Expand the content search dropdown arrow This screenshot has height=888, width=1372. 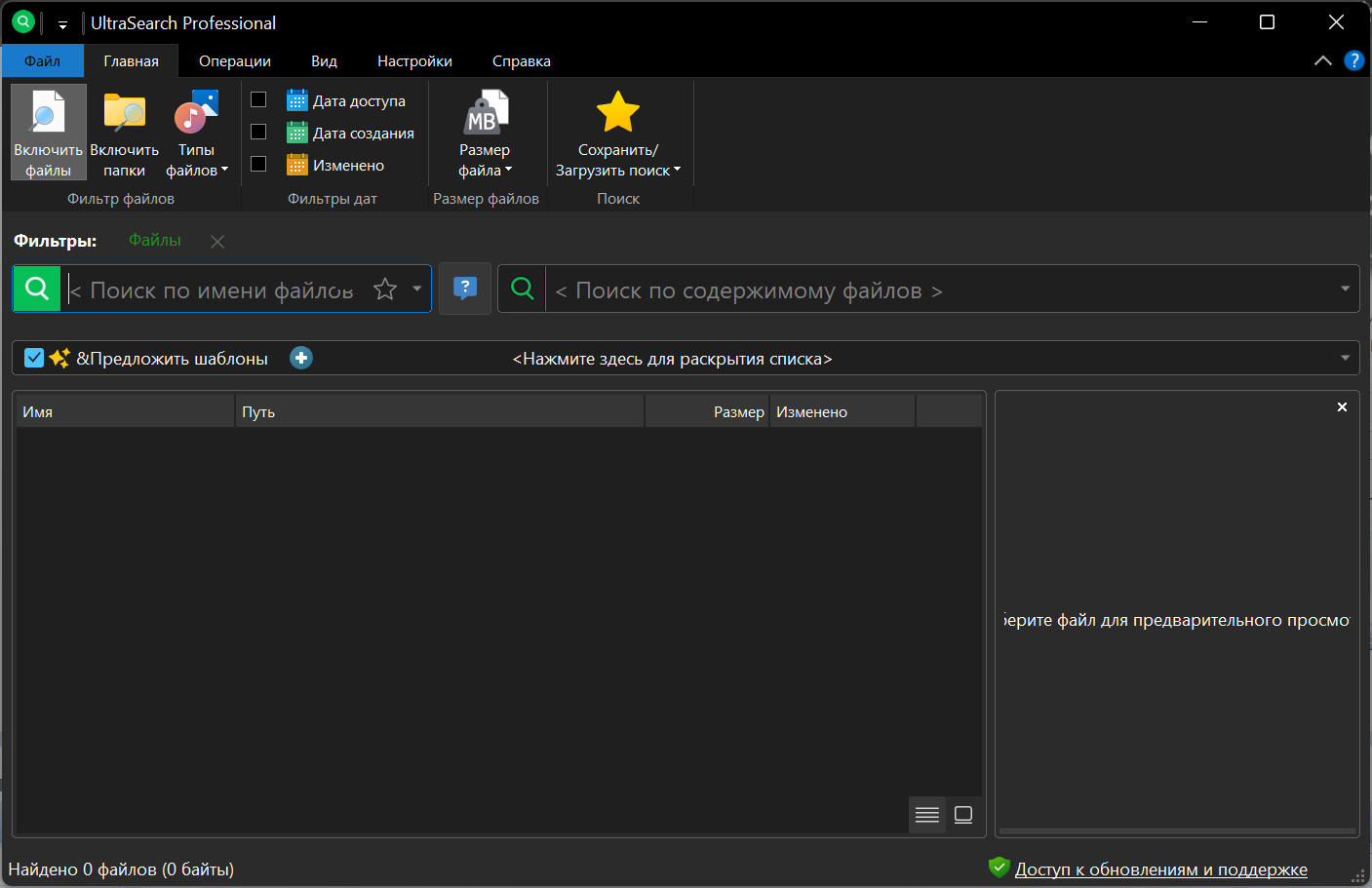pyautogui.click(x=1345, y=289)
